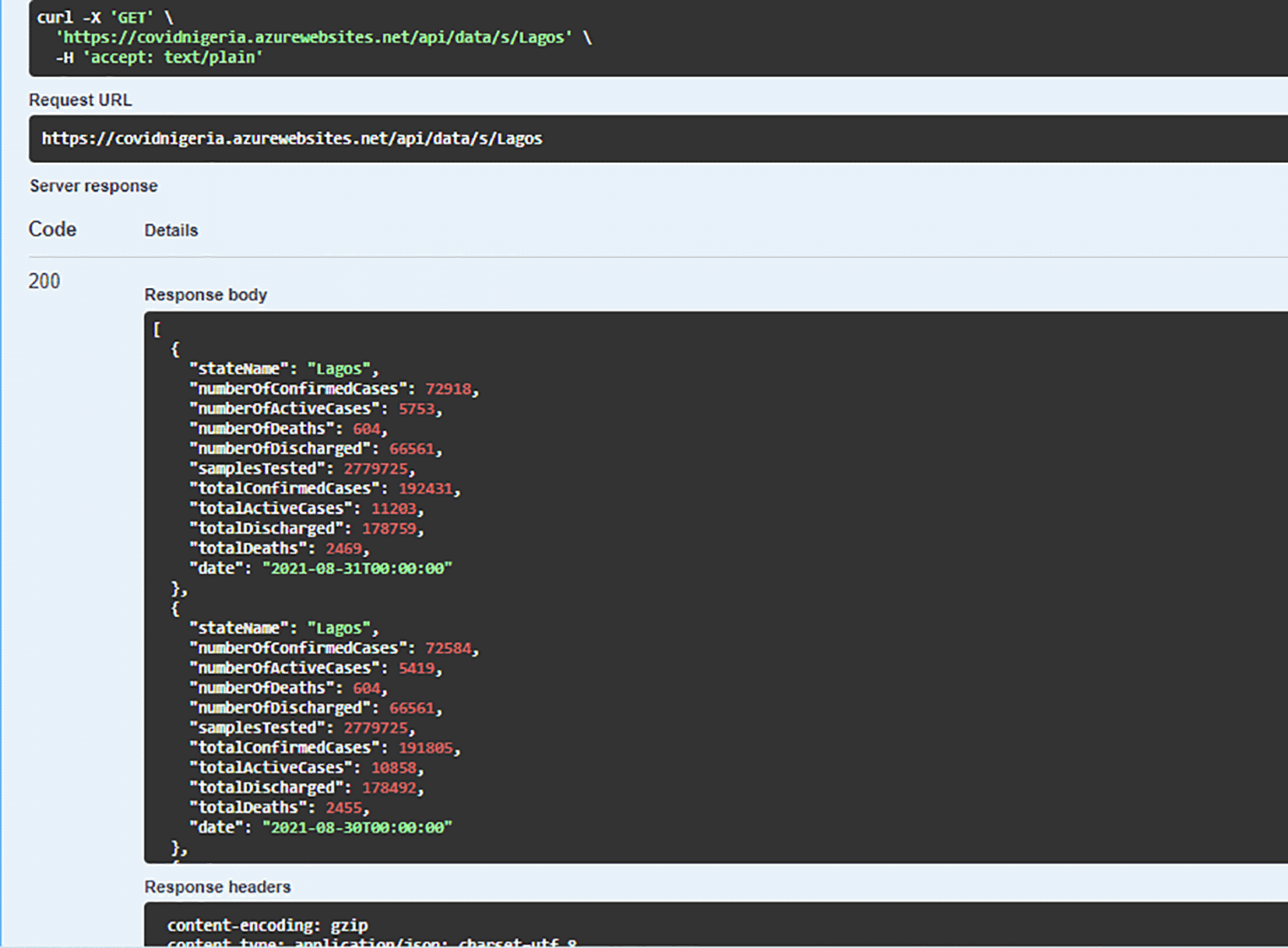The height and width of the screenshot is (948, 1288).
Task: Click the Request URL label
Action: [80, 100]
